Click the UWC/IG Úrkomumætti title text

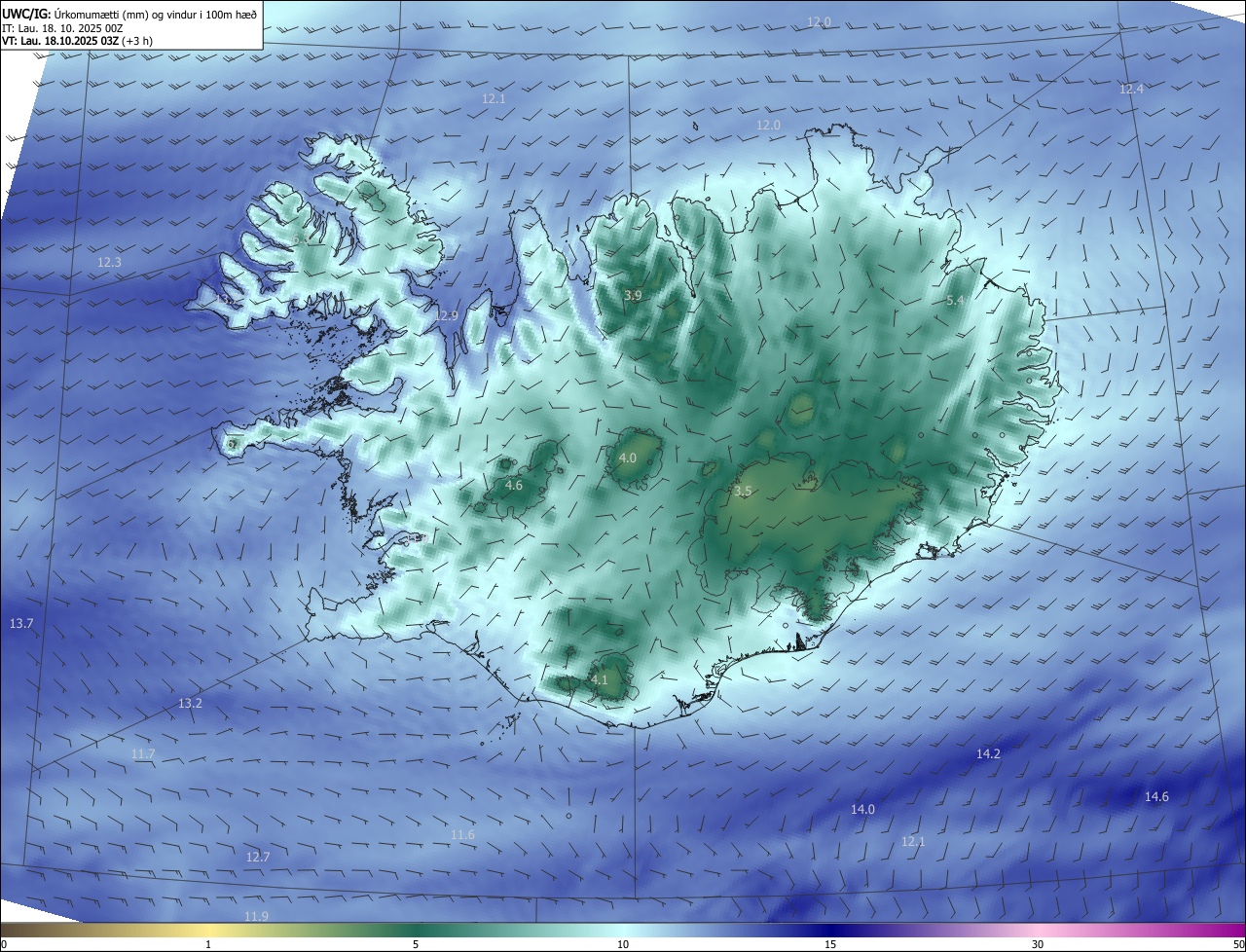pyautogui.click(x=130, y=14)
